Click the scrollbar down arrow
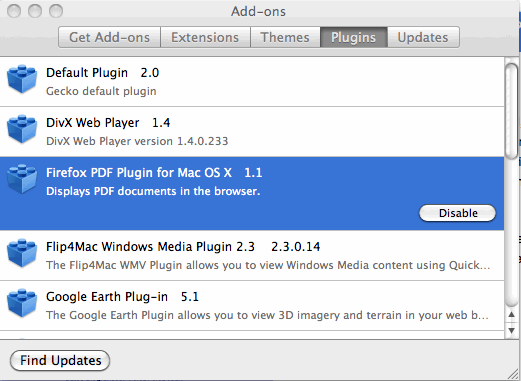Screen dimensions: 521x381 tap(512, 331)
